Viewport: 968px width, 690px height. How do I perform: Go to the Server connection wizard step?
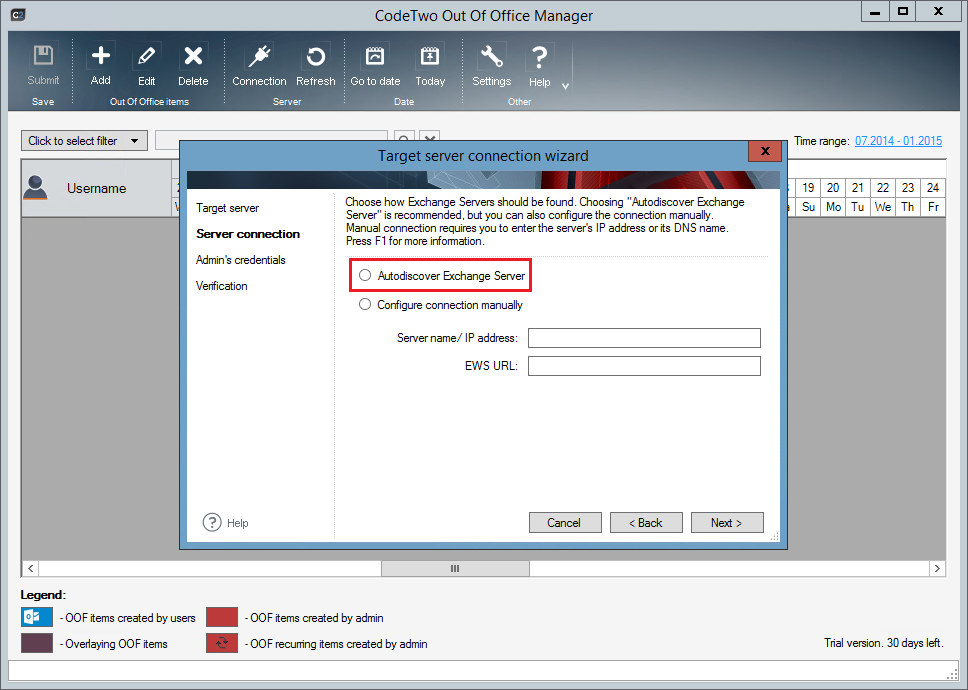coord(248,234)
